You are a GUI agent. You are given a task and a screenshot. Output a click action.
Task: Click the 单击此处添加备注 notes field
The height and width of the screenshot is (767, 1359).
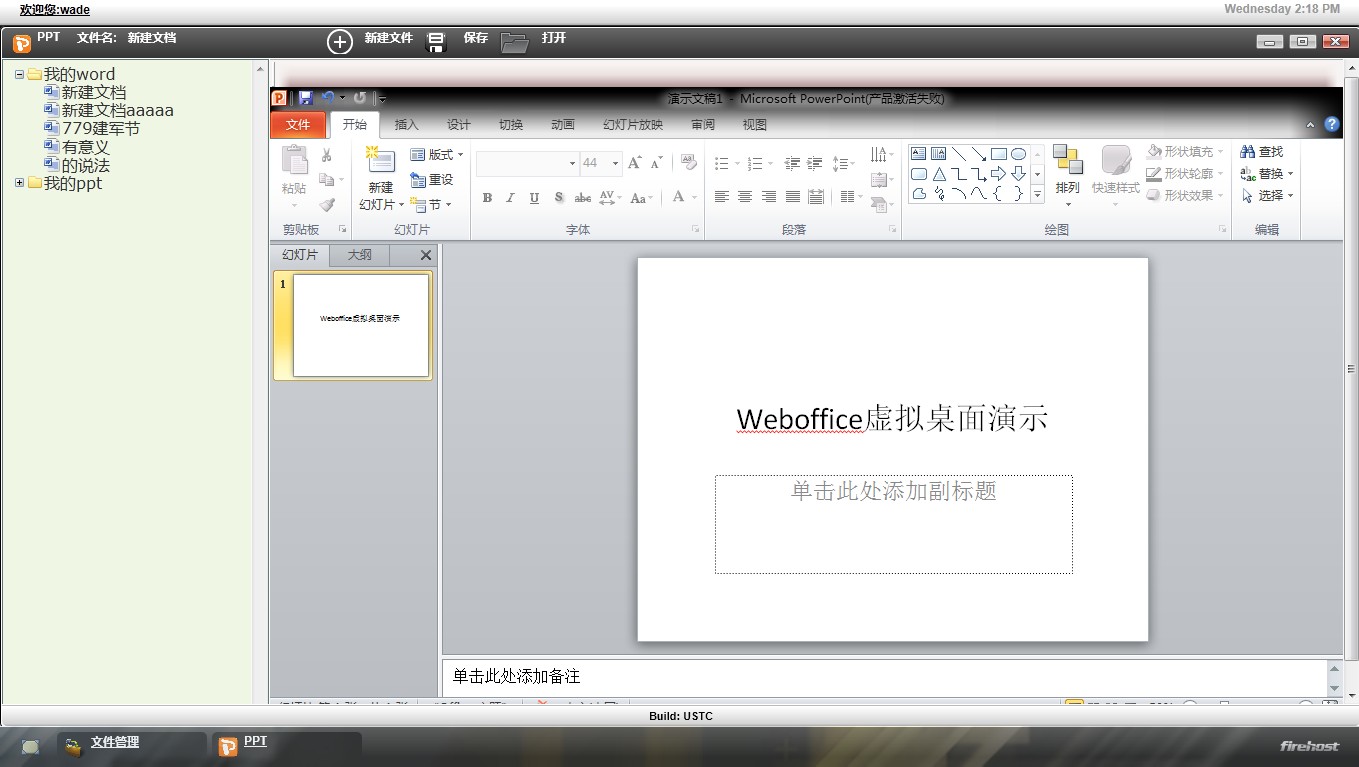(884, 677)
